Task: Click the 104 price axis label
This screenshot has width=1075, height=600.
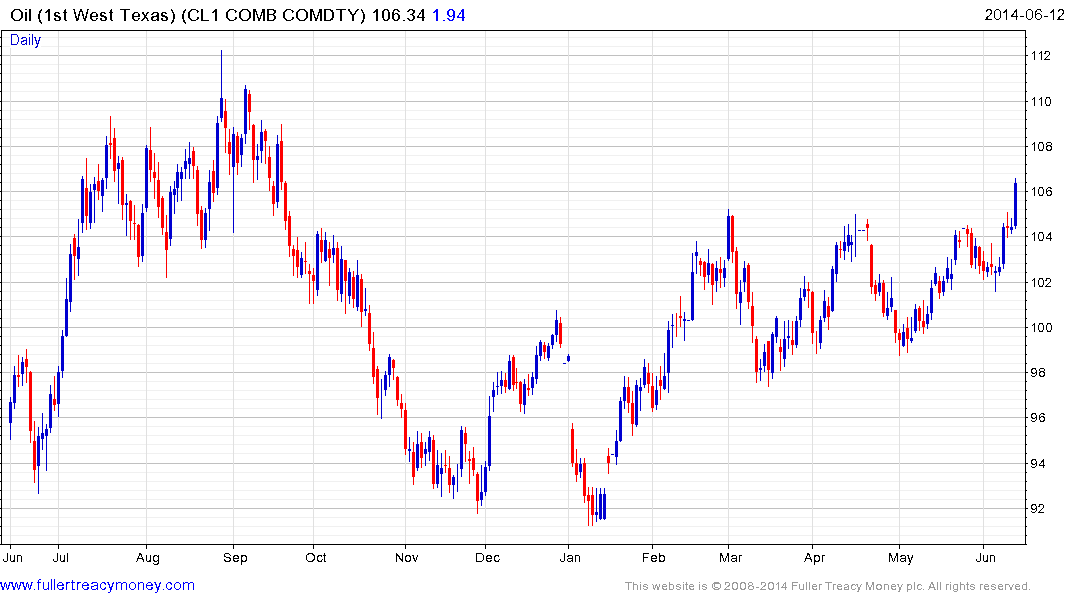Action: pyautogui.click(x=1041, y=237)
